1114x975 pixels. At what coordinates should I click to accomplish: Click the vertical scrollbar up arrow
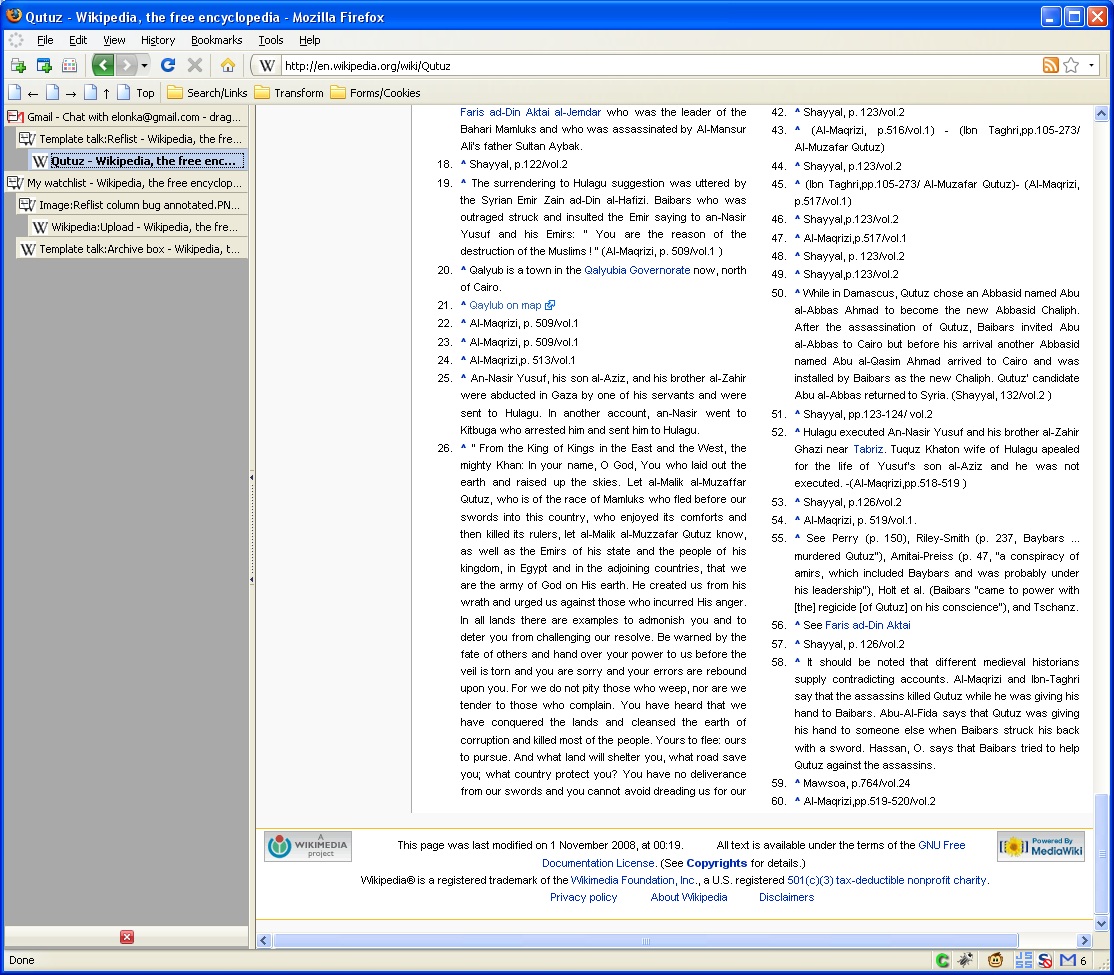click(1101, 113)
